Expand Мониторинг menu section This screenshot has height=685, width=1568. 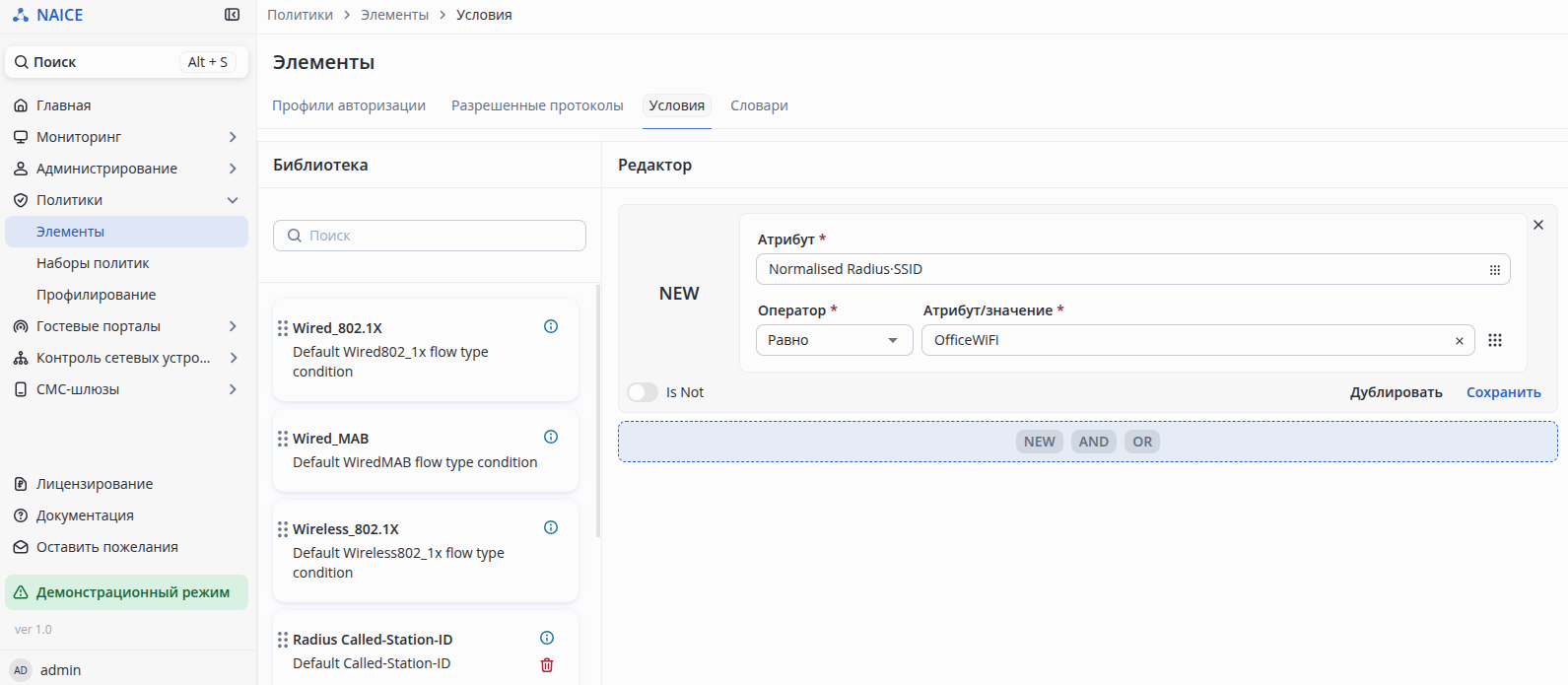pos(233,137)
